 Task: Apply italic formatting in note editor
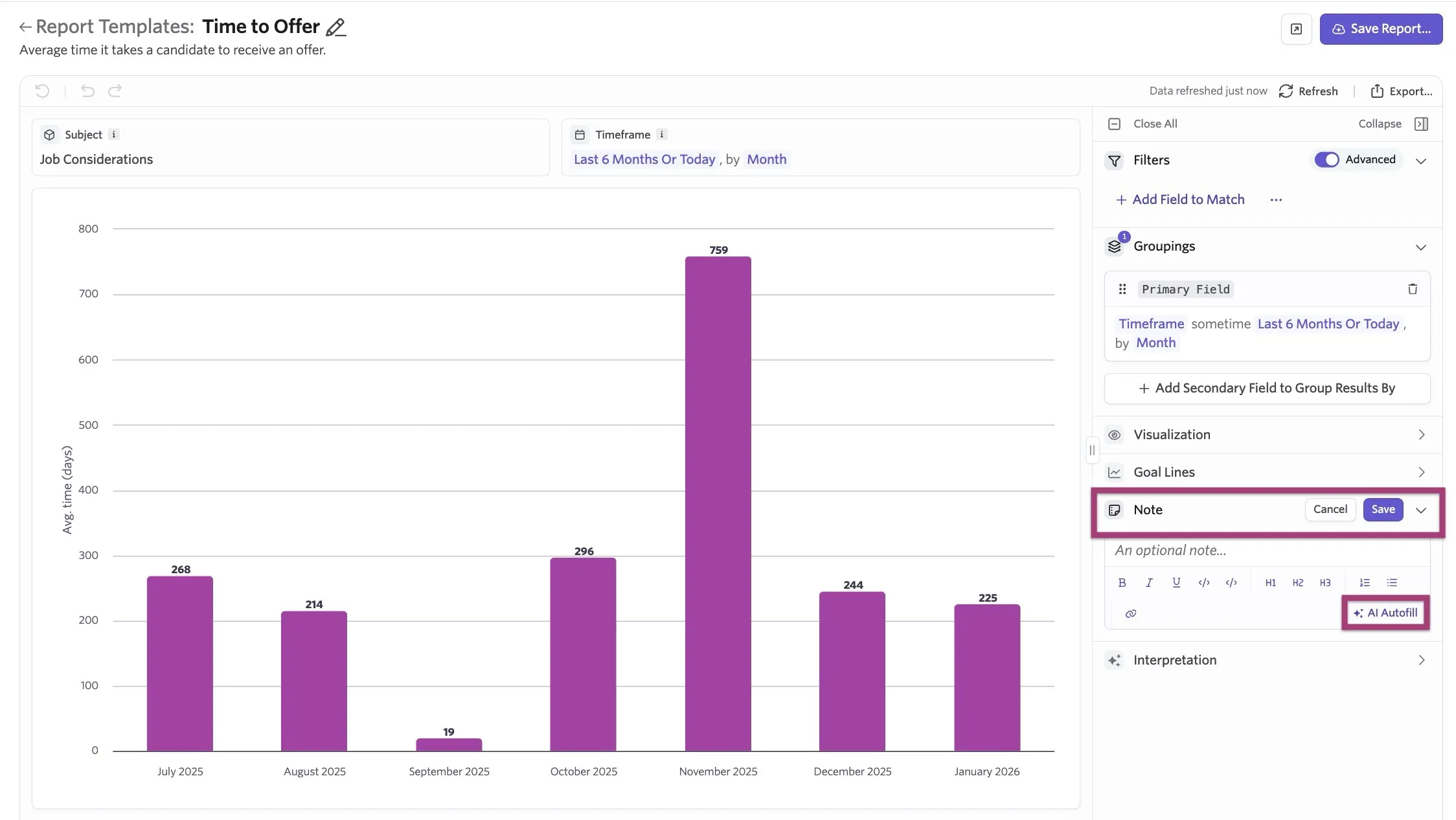point(1149,582)
